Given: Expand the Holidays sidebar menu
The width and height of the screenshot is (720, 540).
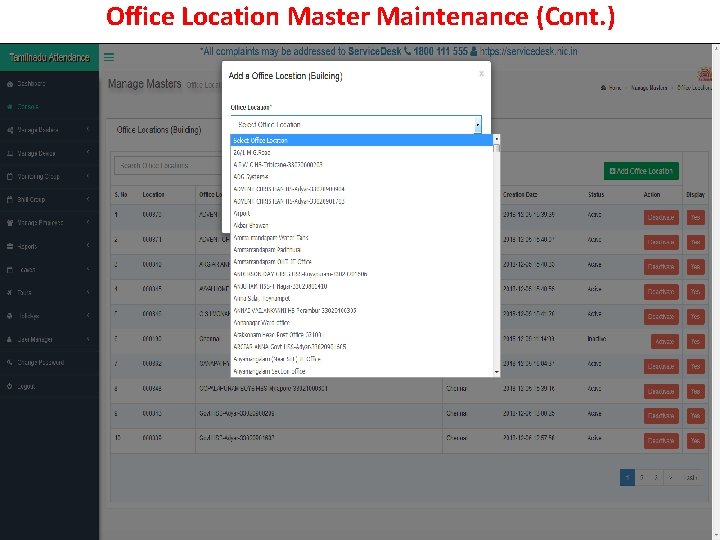Looking at the screenshot, I should 49,316.
